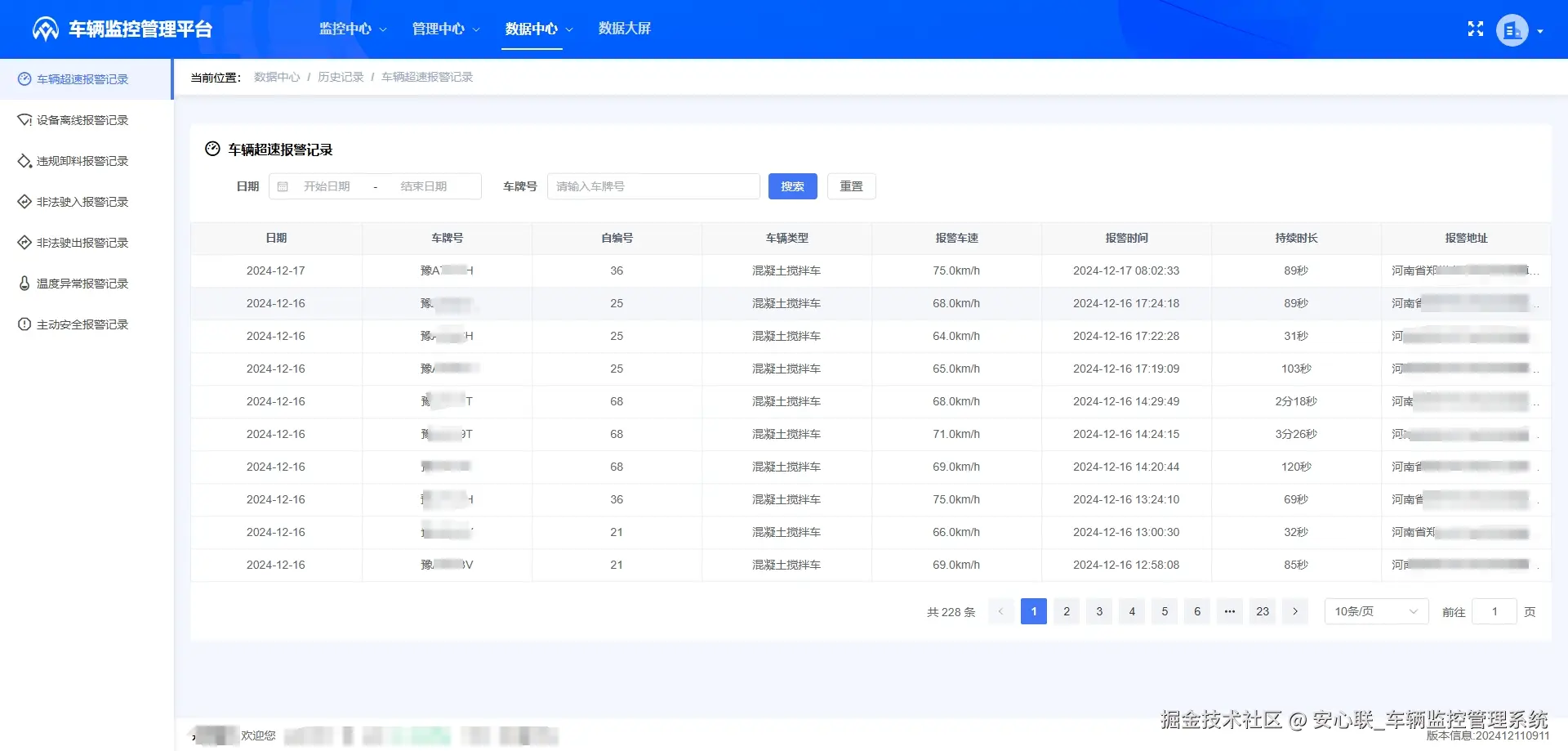The height and width of the screenshot is (751, 1568).
Task: Select 非法驶入报警记录 in sidebar
Action: click(x=79, y=201)
